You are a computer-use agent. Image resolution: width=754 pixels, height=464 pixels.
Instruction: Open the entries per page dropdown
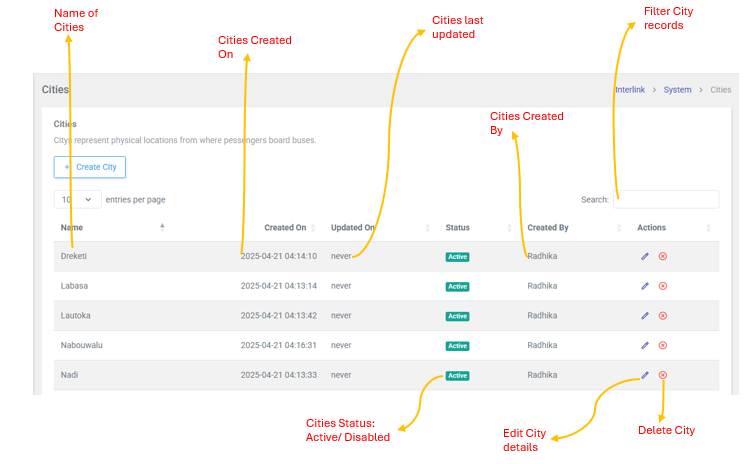(x=78, y=200)
